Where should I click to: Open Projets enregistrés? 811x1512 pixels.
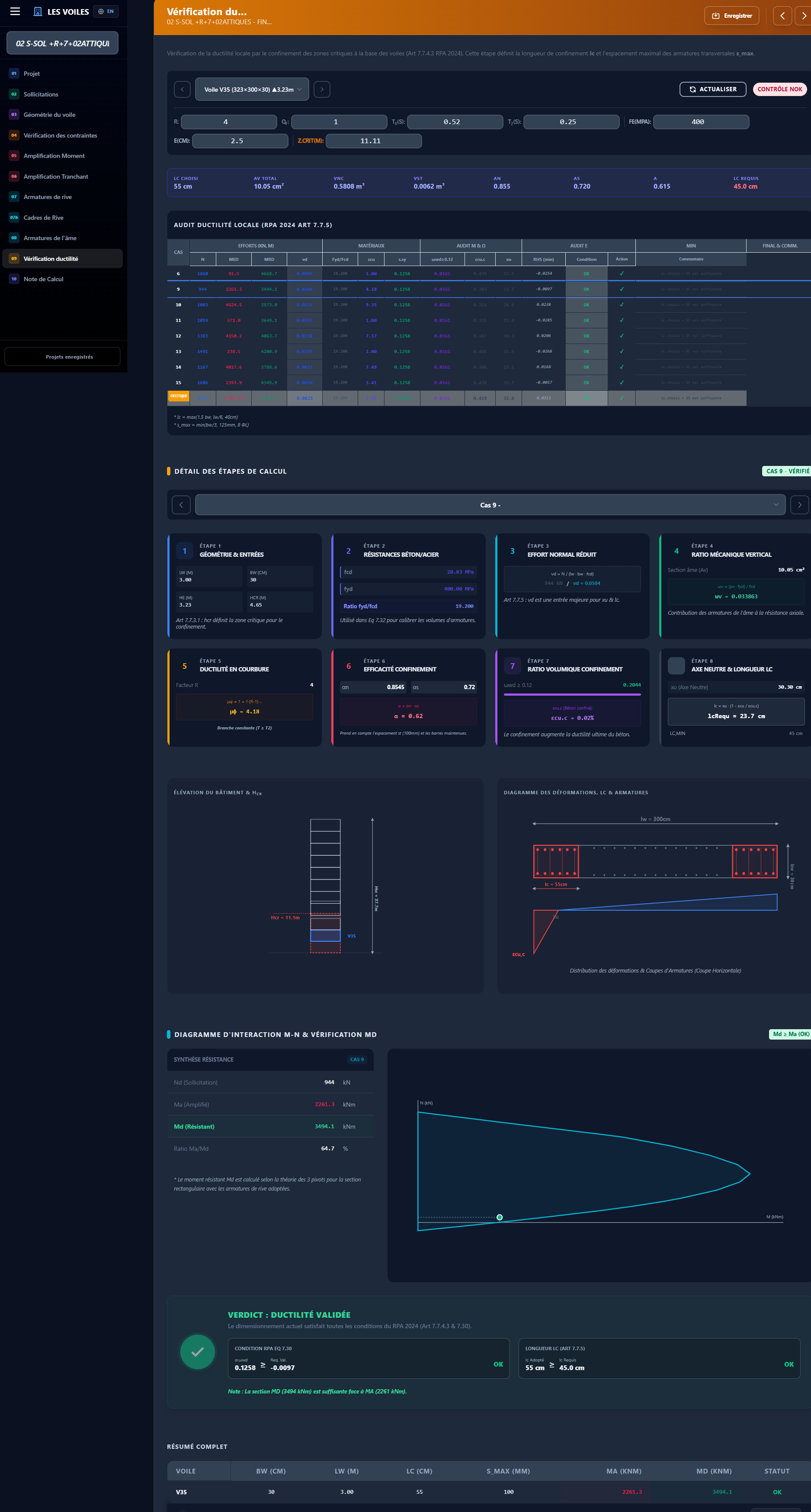point(62,356)
